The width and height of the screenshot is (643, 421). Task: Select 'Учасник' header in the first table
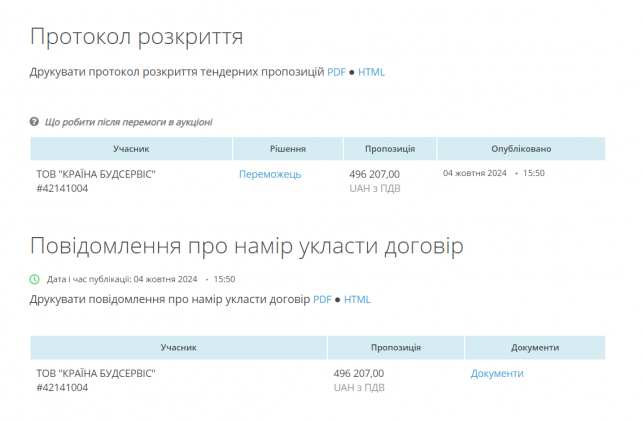[131, 149]
